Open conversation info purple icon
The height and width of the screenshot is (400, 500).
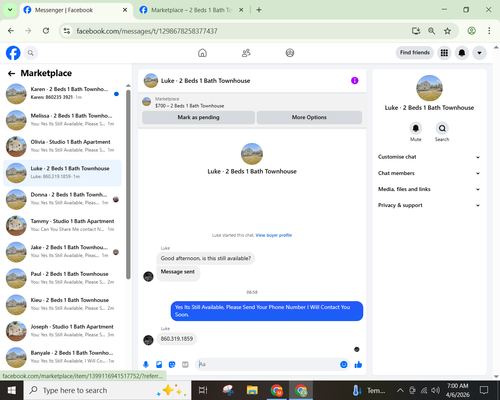(x=355, y=81)
